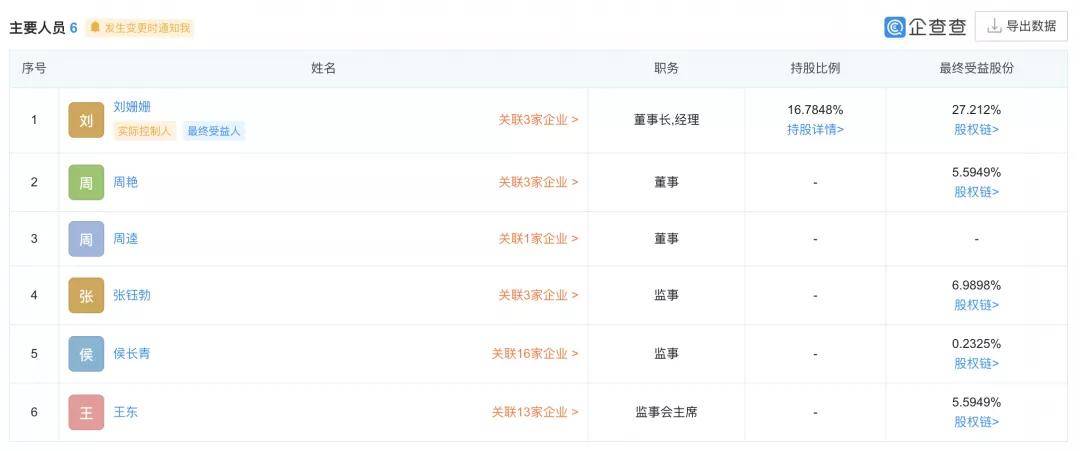
Task: Expand 关联16家企业 for 侯长青
Action: (534, 354)
